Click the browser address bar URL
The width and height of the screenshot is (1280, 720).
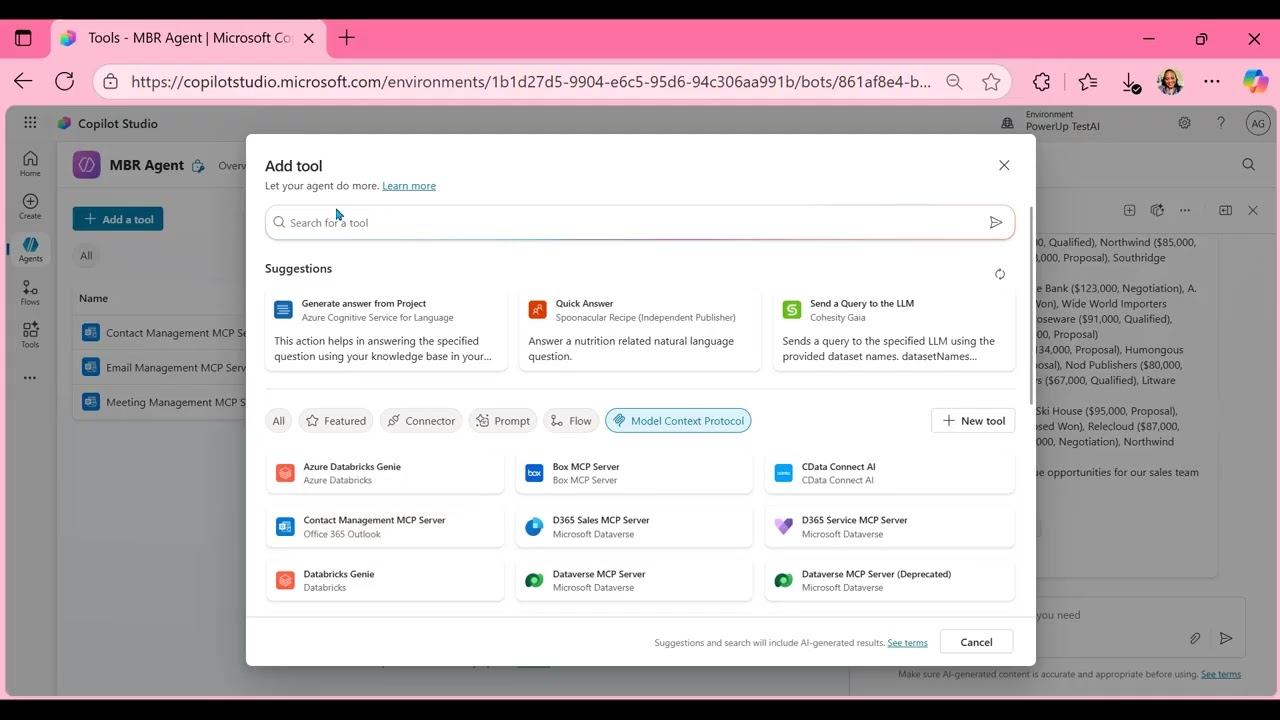click(531, 82)
